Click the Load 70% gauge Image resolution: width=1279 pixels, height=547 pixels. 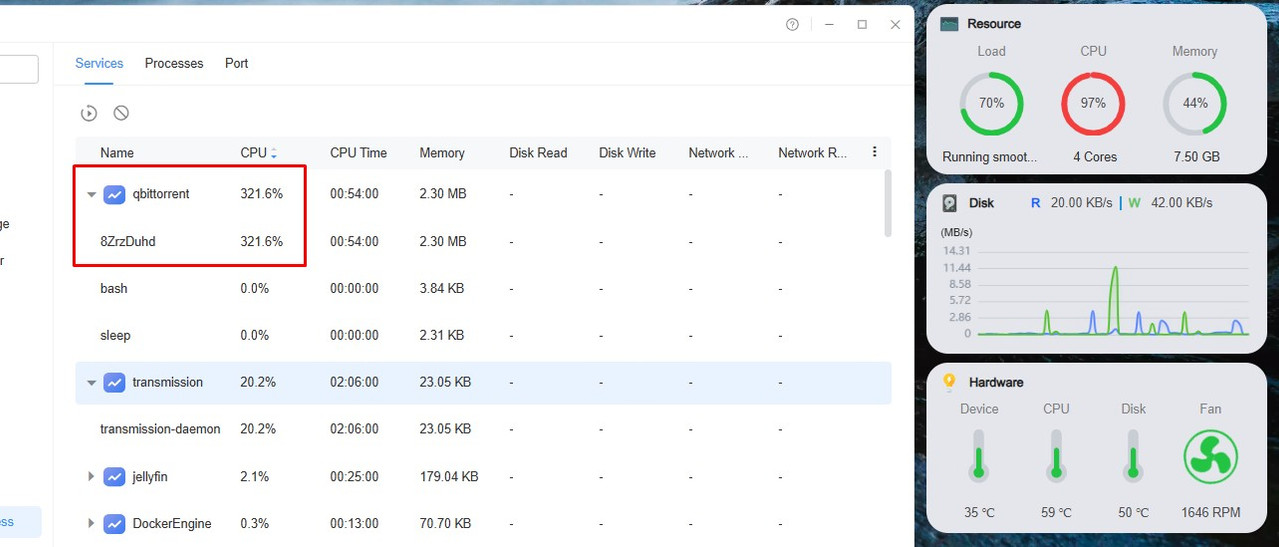991,103
